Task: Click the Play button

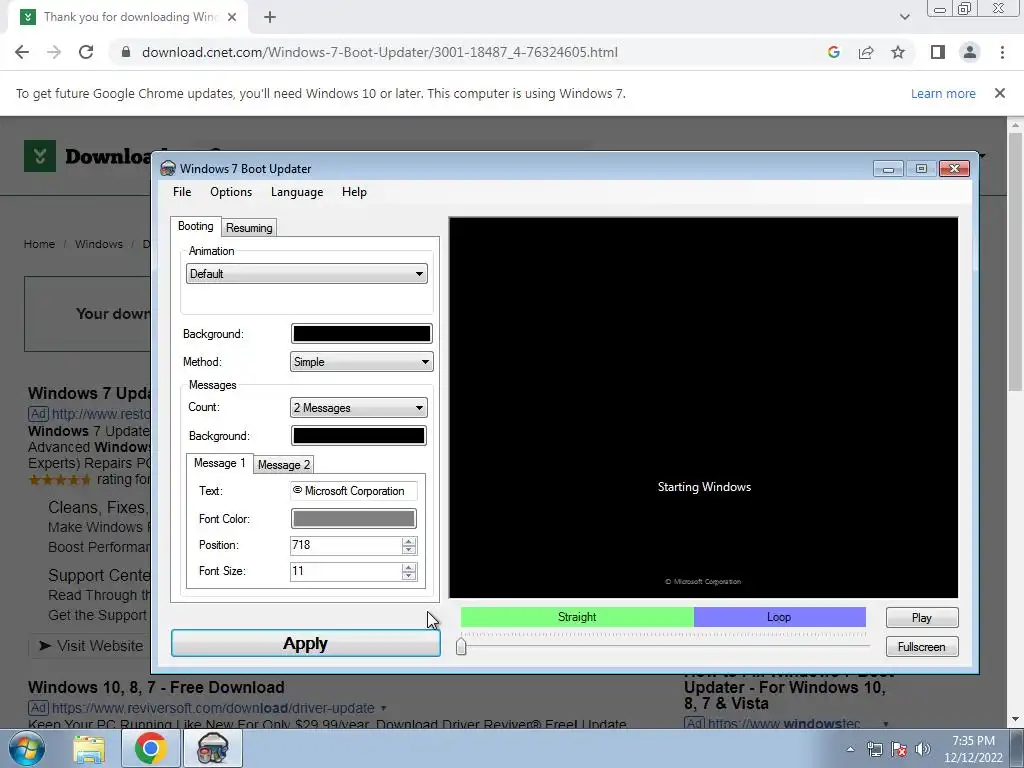Action: click(x=922, y=618)
